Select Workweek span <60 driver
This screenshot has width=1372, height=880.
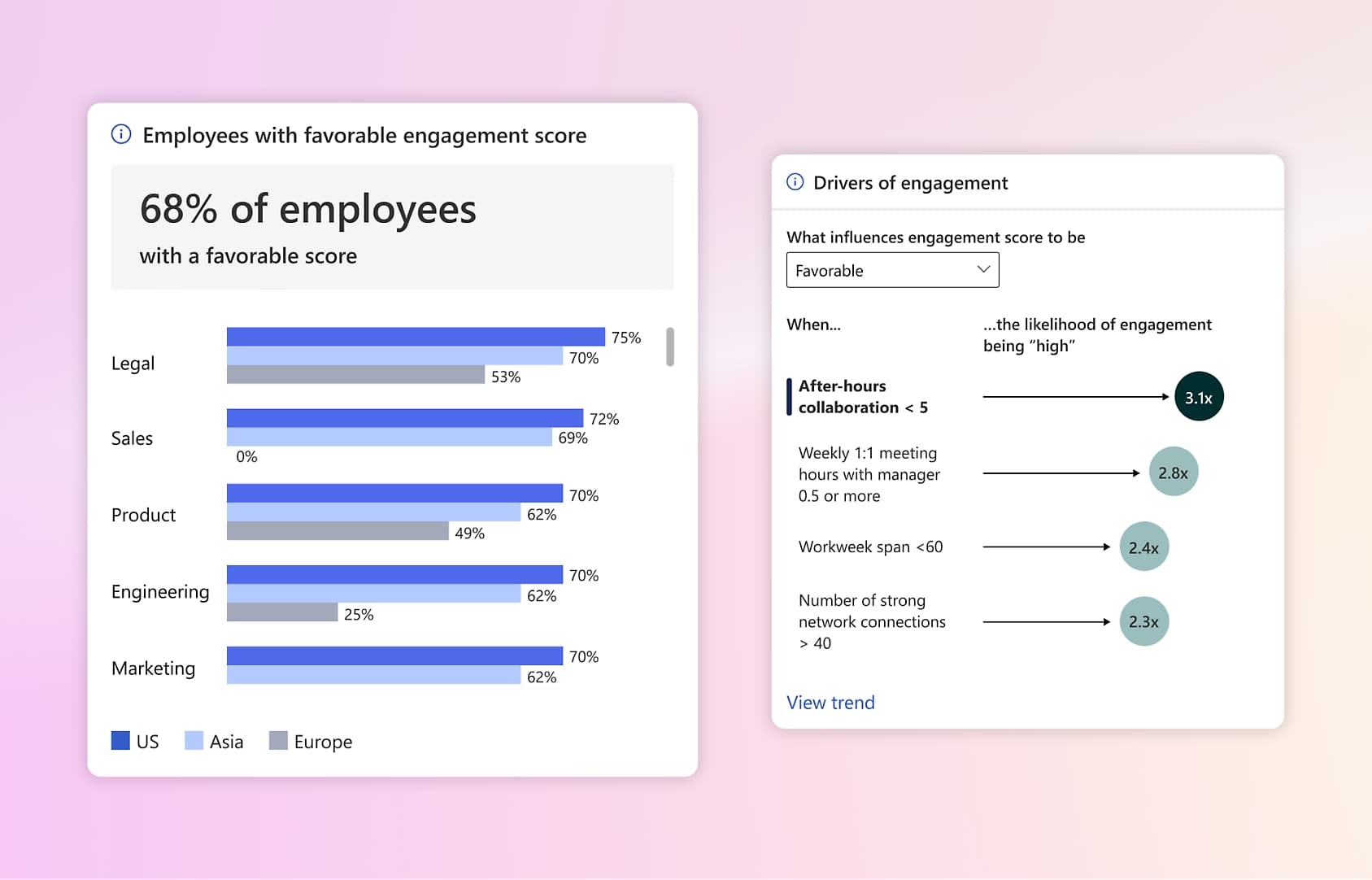[870, 547]
